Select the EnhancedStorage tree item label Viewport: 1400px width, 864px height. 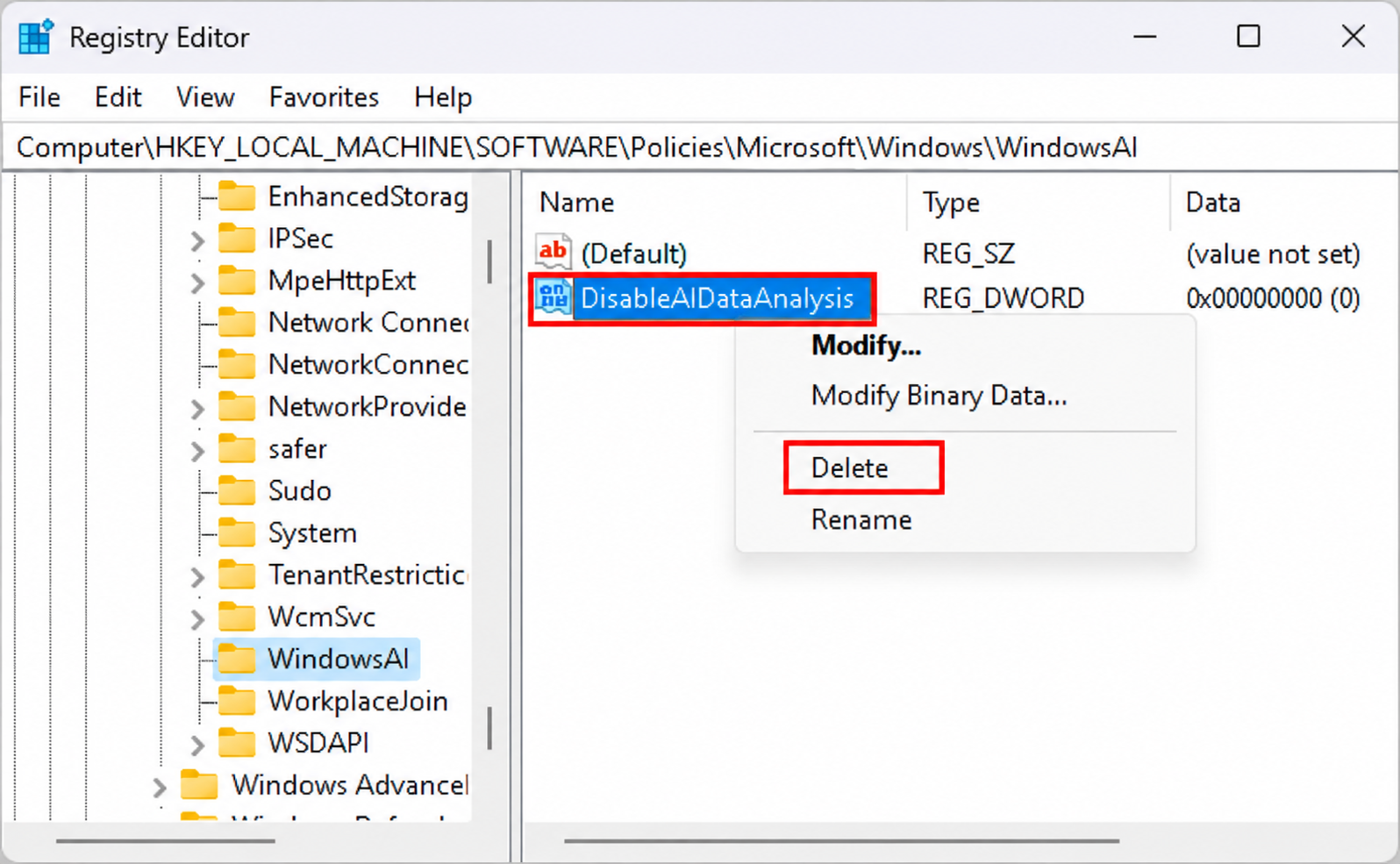(x=368, y=196)
